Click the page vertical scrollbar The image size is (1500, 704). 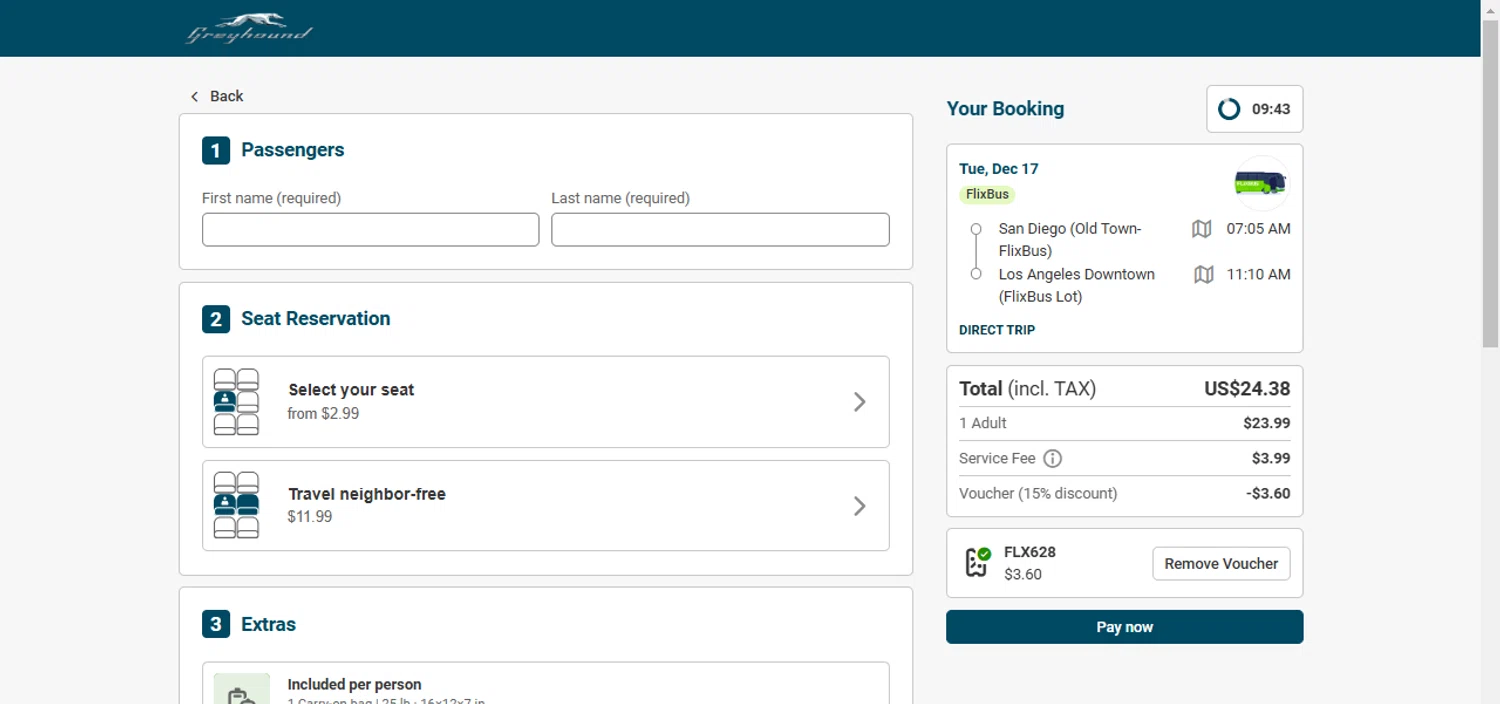click(x=1490, y=200)
